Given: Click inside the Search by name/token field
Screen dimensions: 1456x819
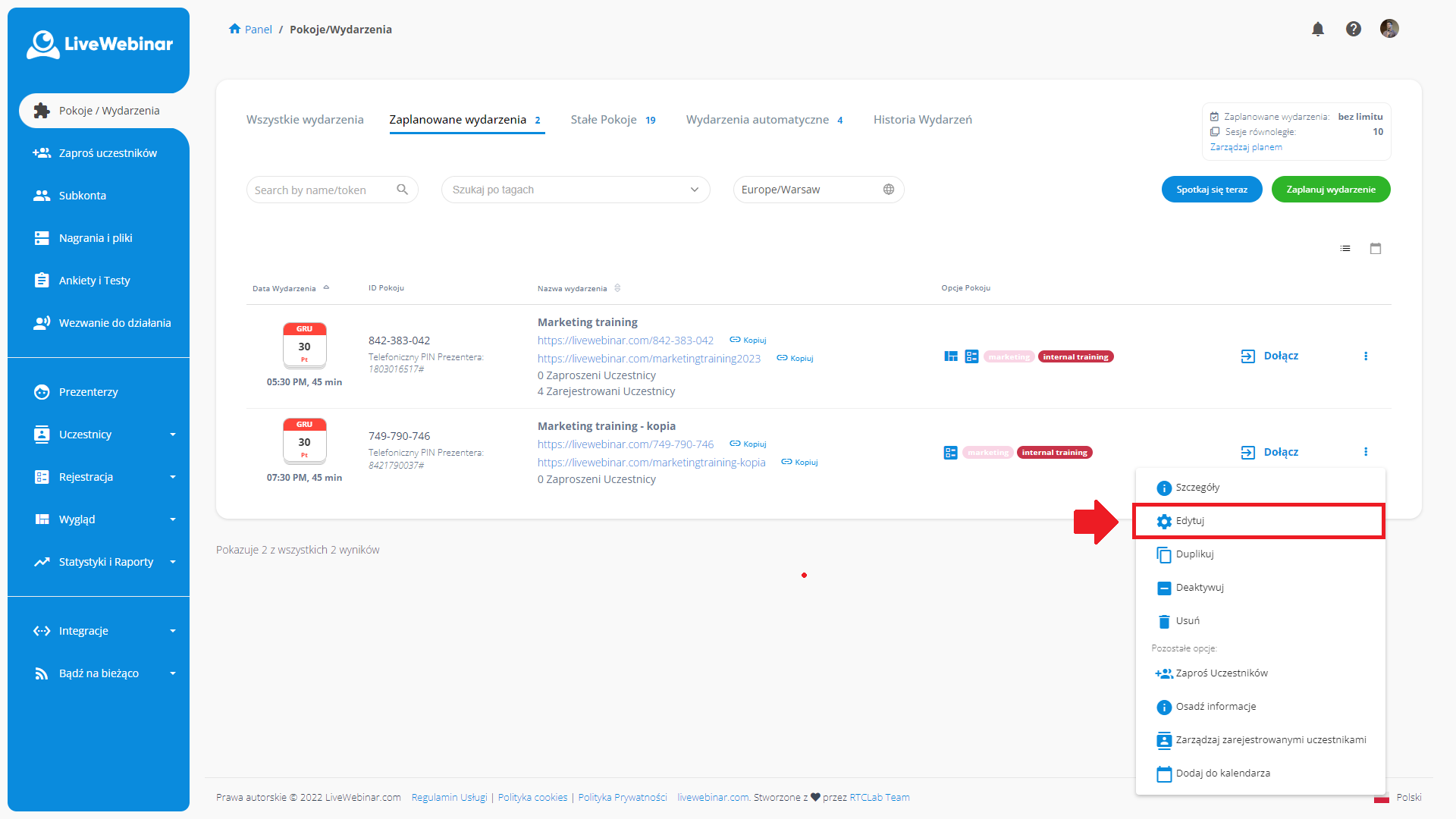Looking at the screenshot, I should (x=318, y=190).
